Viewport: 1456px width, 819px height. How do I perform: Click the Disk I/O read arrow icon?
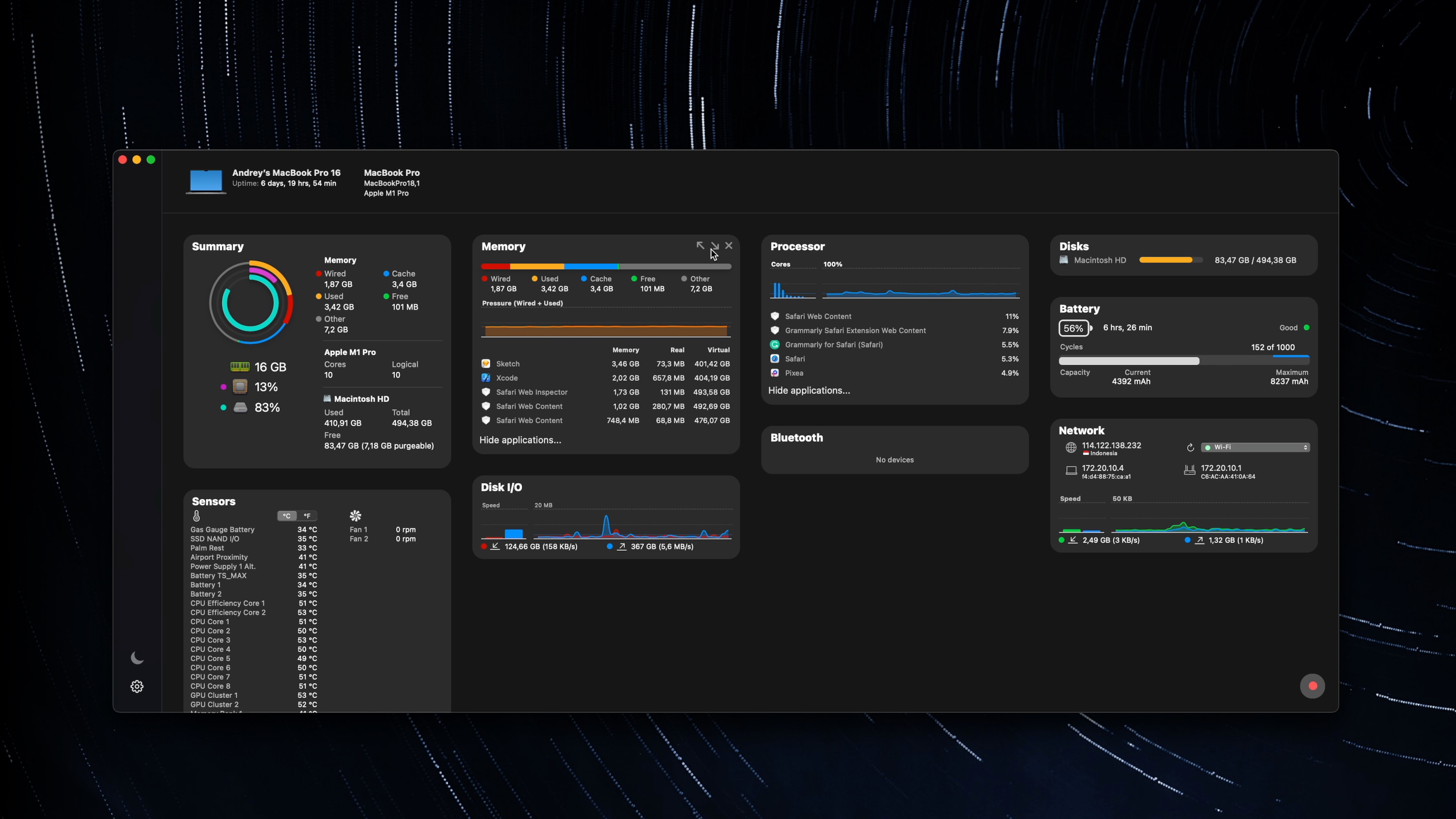(x=495, y=546)
